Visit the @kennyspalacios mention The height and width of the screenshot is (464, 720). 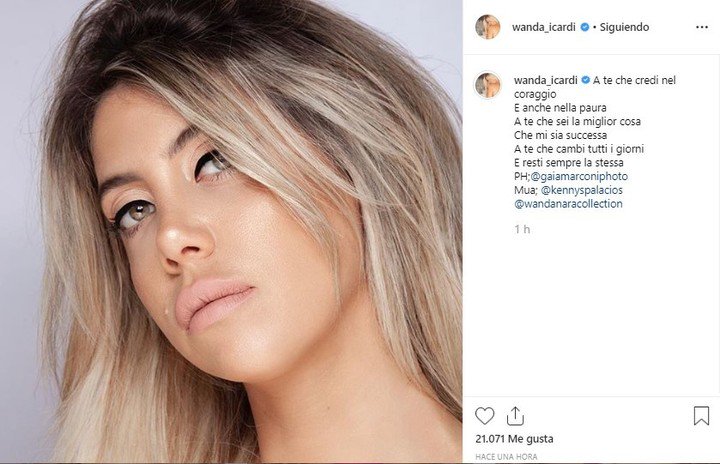[x=582, y=190]
